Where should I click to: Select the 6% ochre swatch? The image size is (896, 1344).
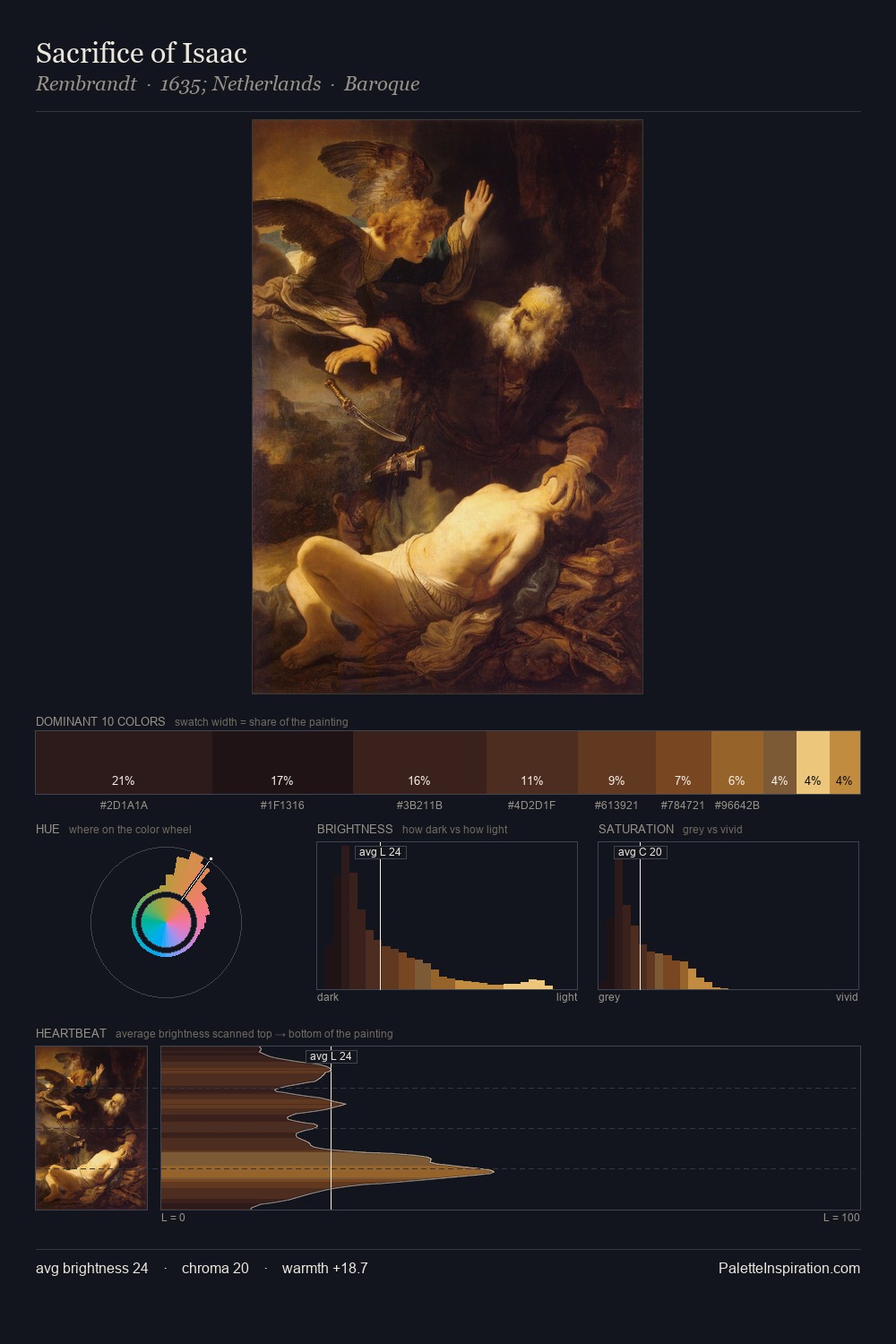737,762
